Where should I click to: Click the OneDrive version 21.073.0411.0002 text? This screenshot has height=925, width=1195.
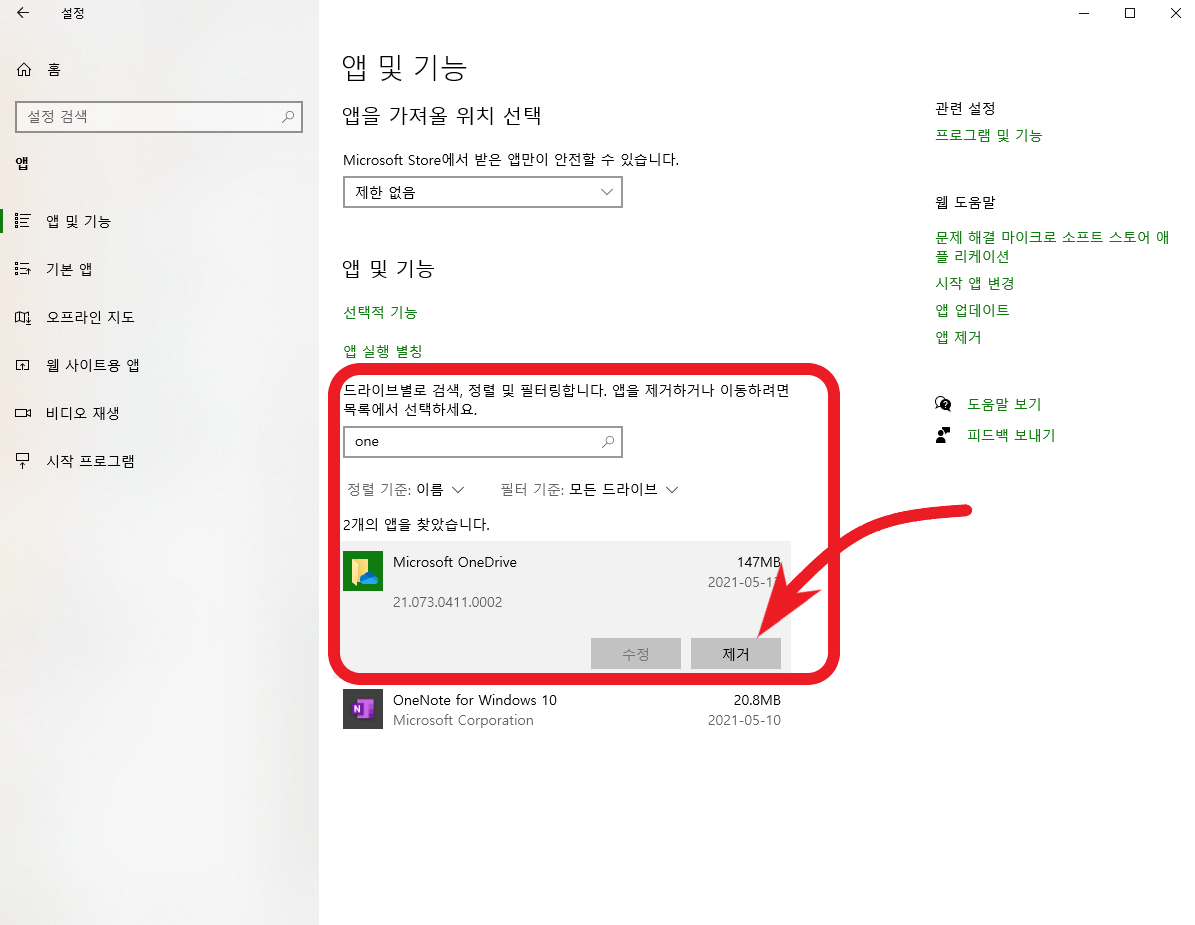pyautogui.click(x=447, y=602)
